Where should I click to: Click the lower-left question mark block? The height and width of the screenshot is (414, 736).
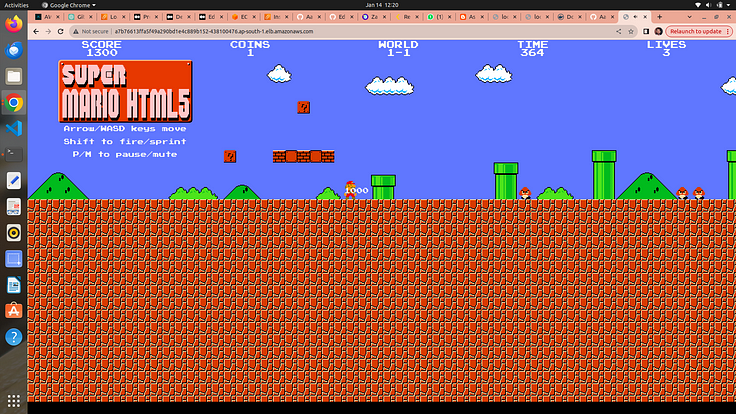(230, 156)
